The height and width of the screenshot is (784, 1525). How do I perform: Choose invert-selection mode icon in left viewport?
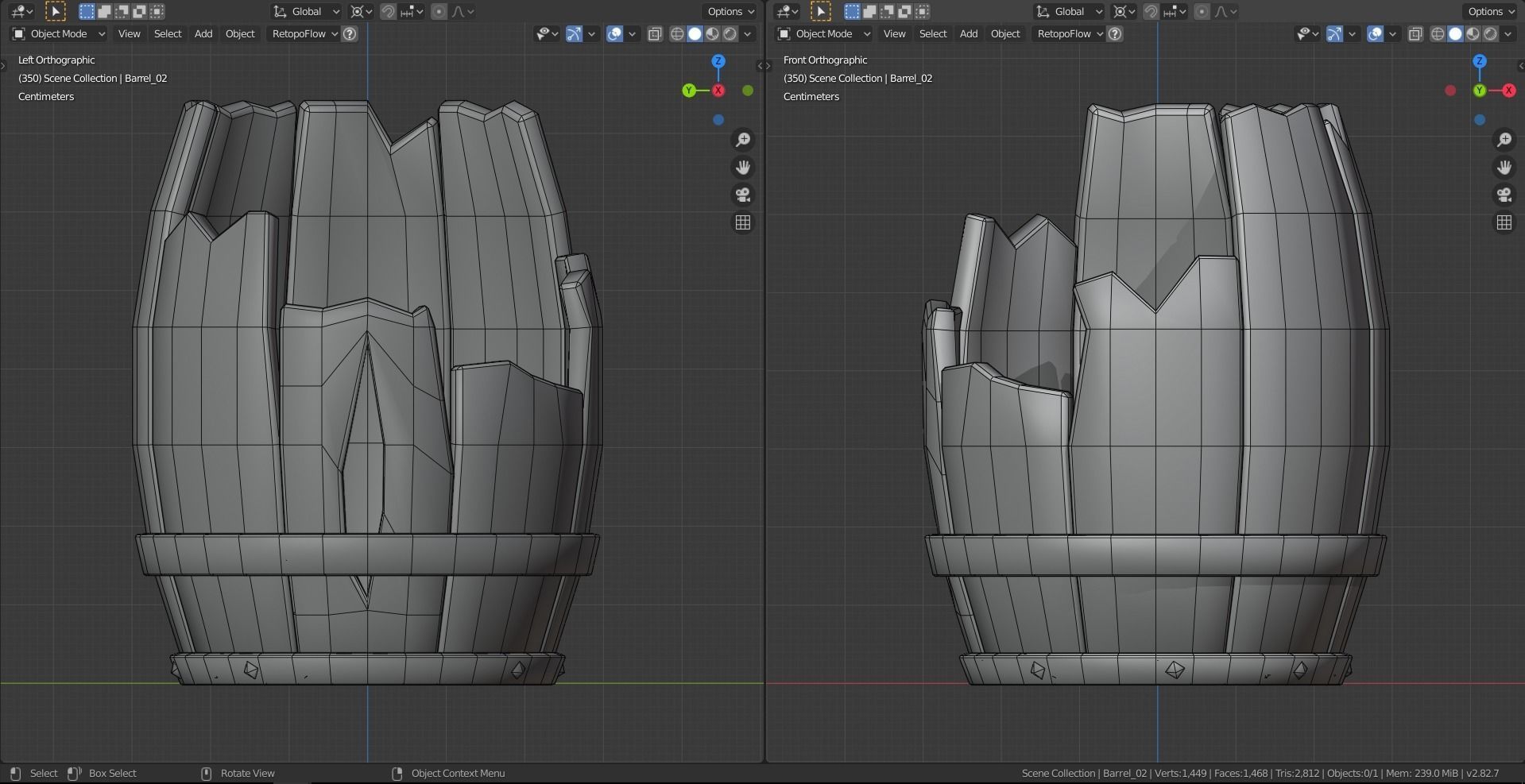point(139,11)
